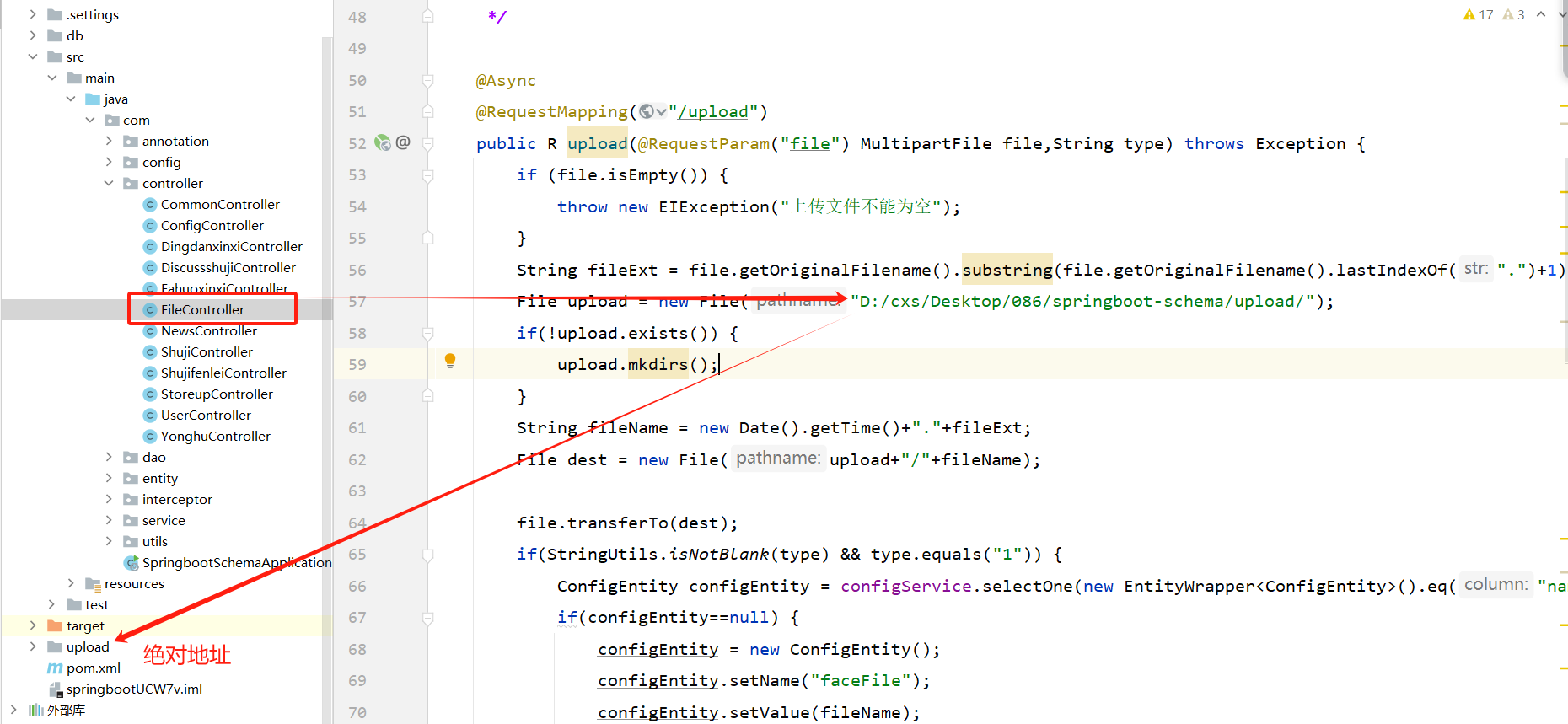
Task: Open ShujifenleiController class
Action: point(223,373)
